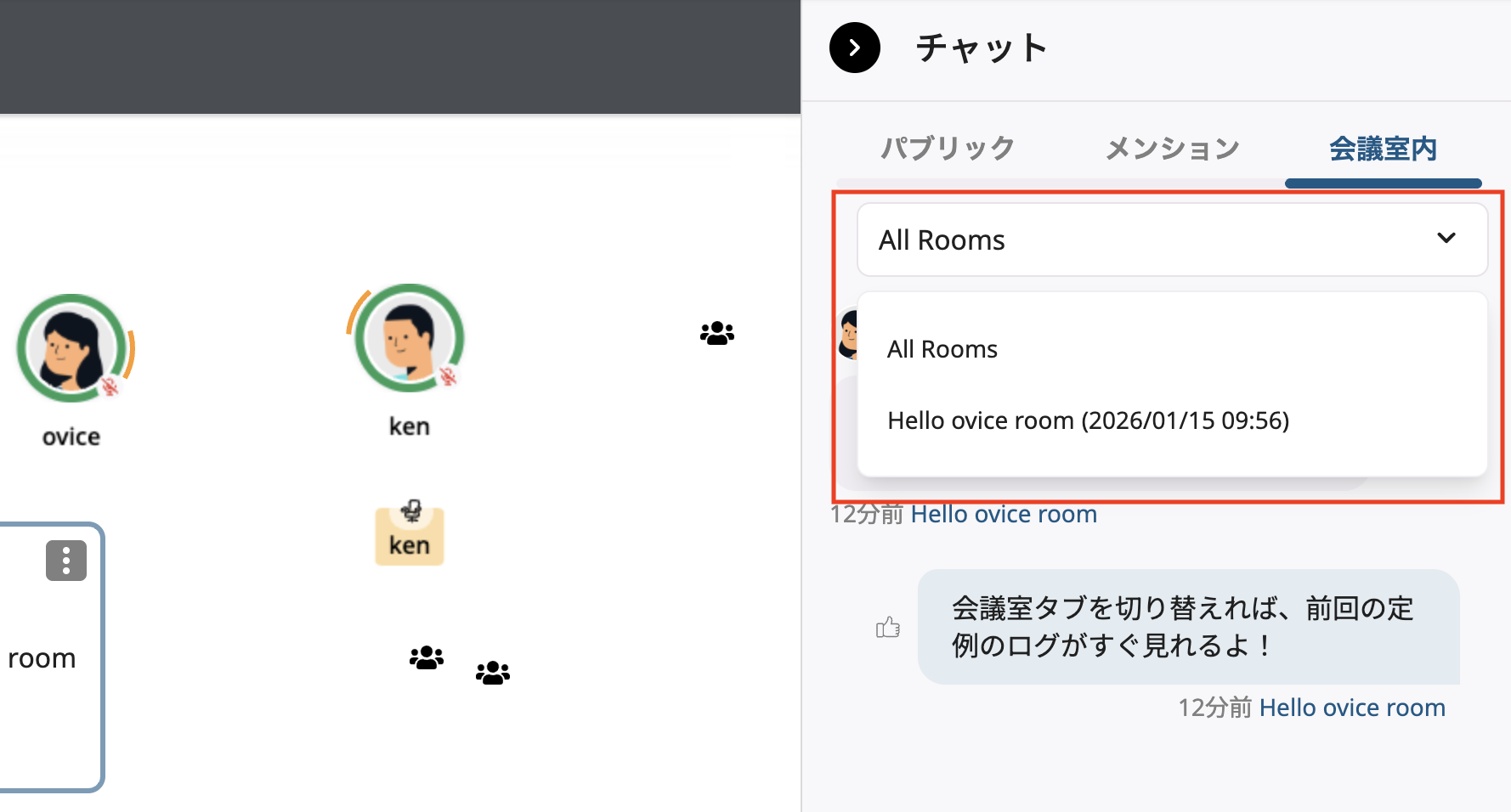Click the meeting people icon right of ken

[716, 332]
